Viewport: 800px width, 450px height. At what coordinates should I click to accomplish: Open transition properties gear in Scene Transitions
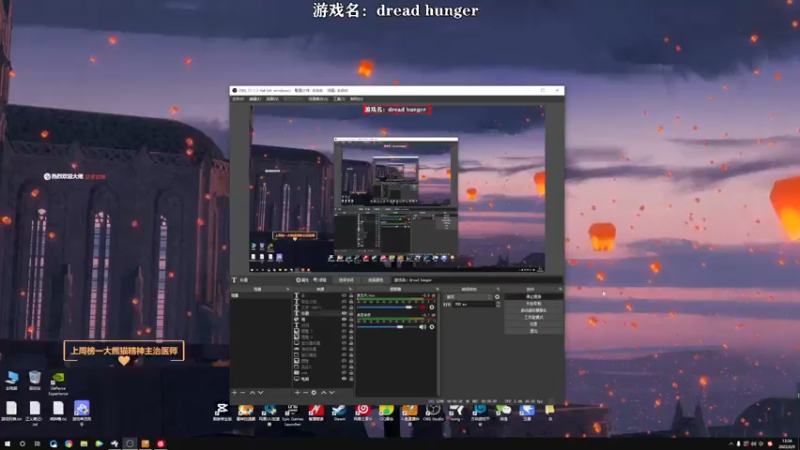click(497, 296)
